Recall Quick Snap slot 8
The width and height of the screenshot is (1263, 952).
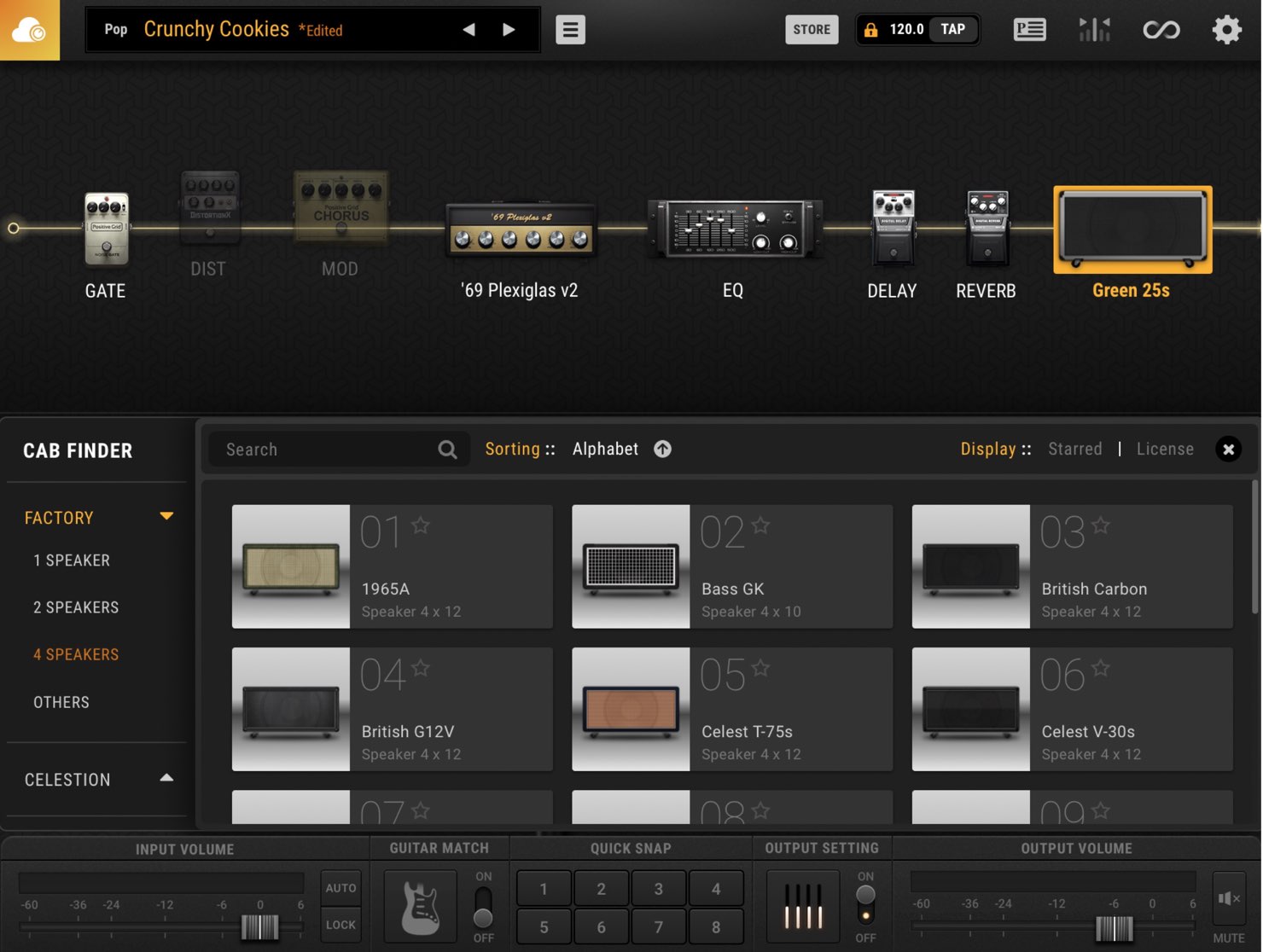pos(715,926)
